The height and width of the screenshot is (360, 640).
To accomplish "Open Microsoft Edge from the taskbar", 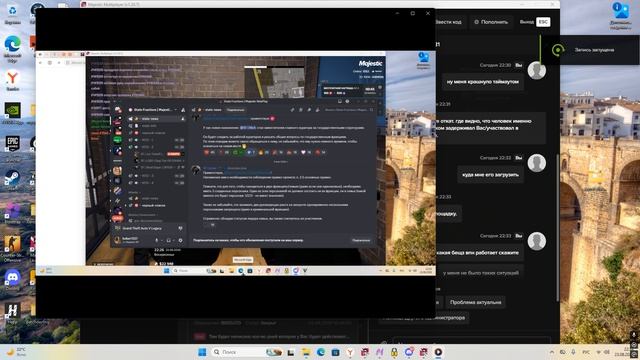I will click(321, 352).
